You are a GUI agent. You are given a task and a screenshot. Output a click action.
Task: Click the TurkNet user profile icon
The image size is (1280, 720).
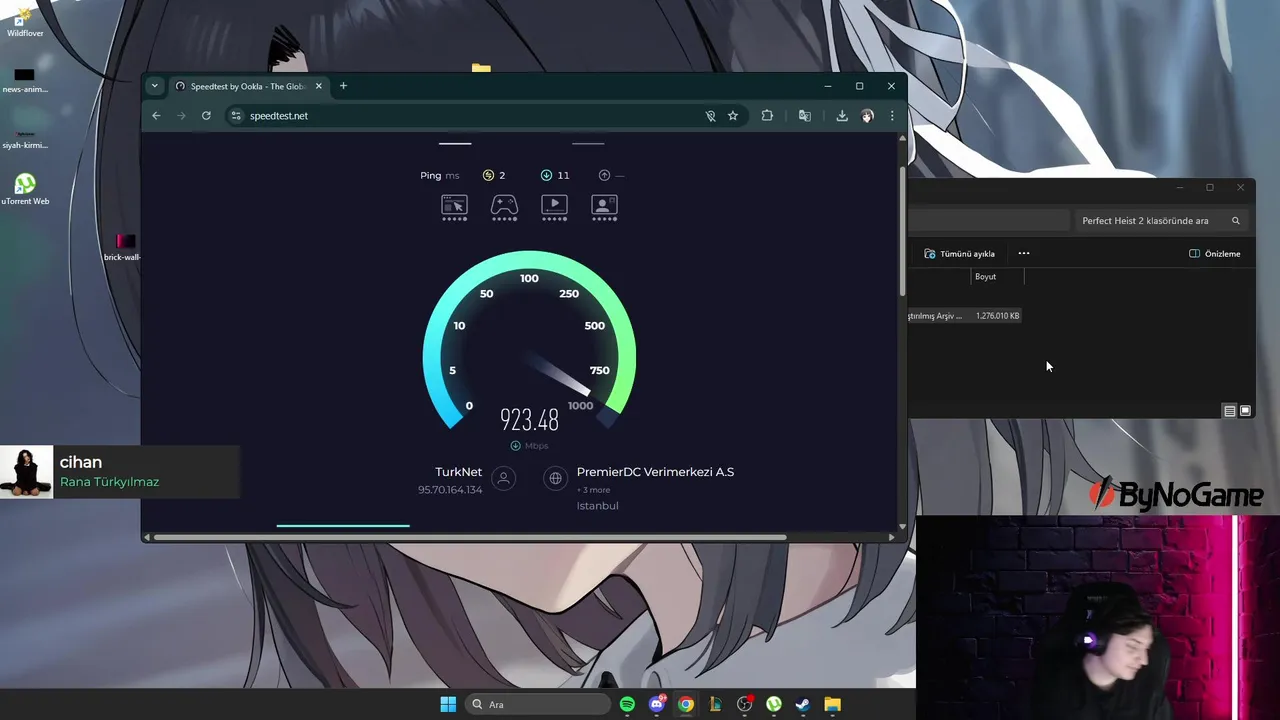click(x=504, y=478)
